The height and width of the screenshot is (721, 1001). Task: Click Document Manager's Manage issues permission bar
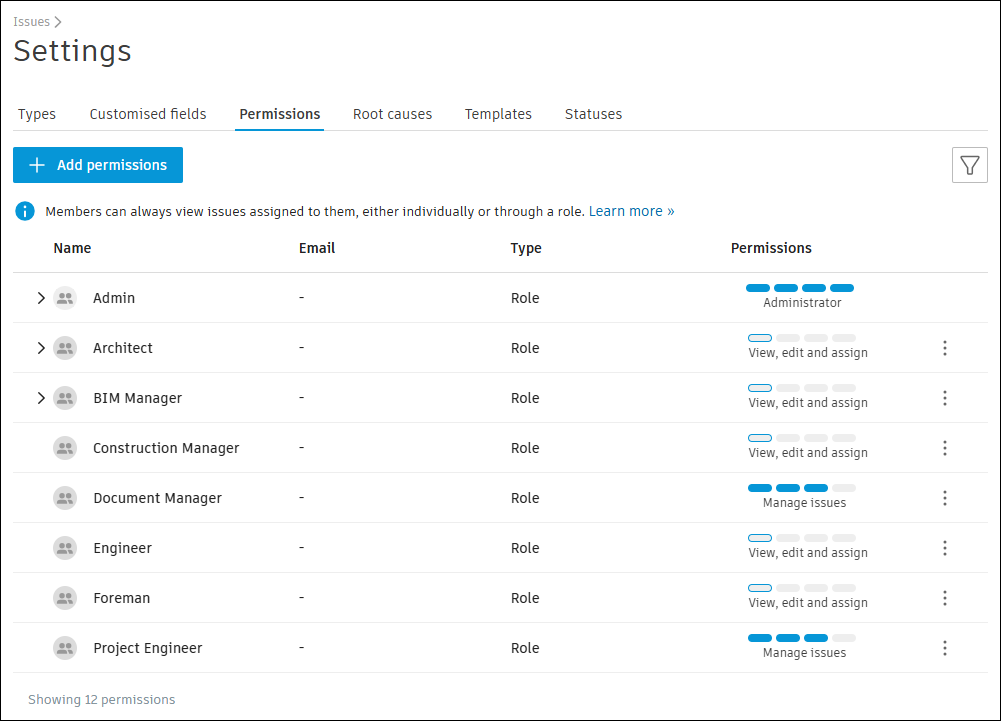[x=801, y=488]
